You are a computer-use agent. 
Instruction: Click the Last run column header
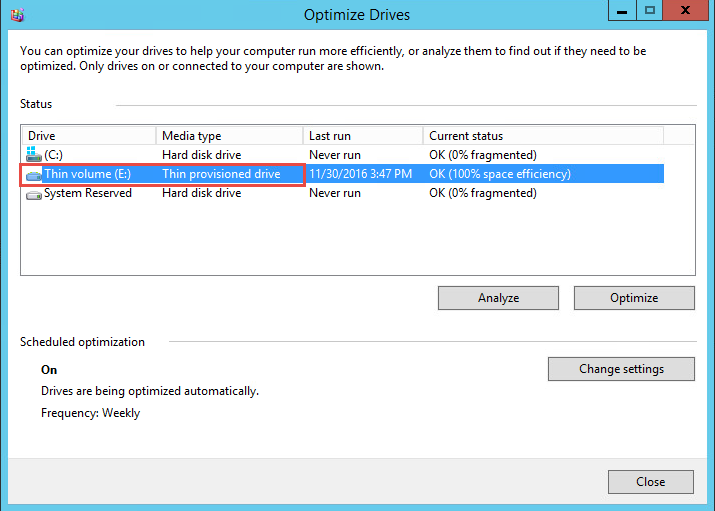(363, 135)
